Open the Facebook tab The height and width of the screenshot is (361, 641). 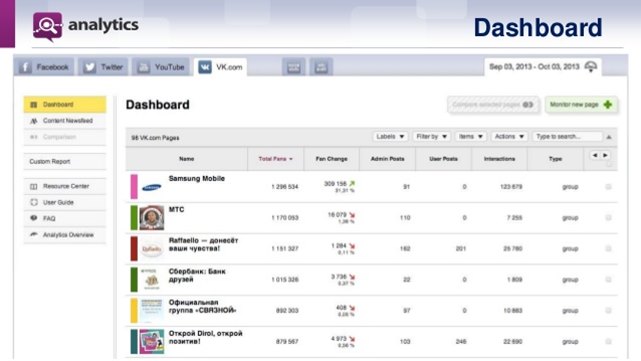44,67
